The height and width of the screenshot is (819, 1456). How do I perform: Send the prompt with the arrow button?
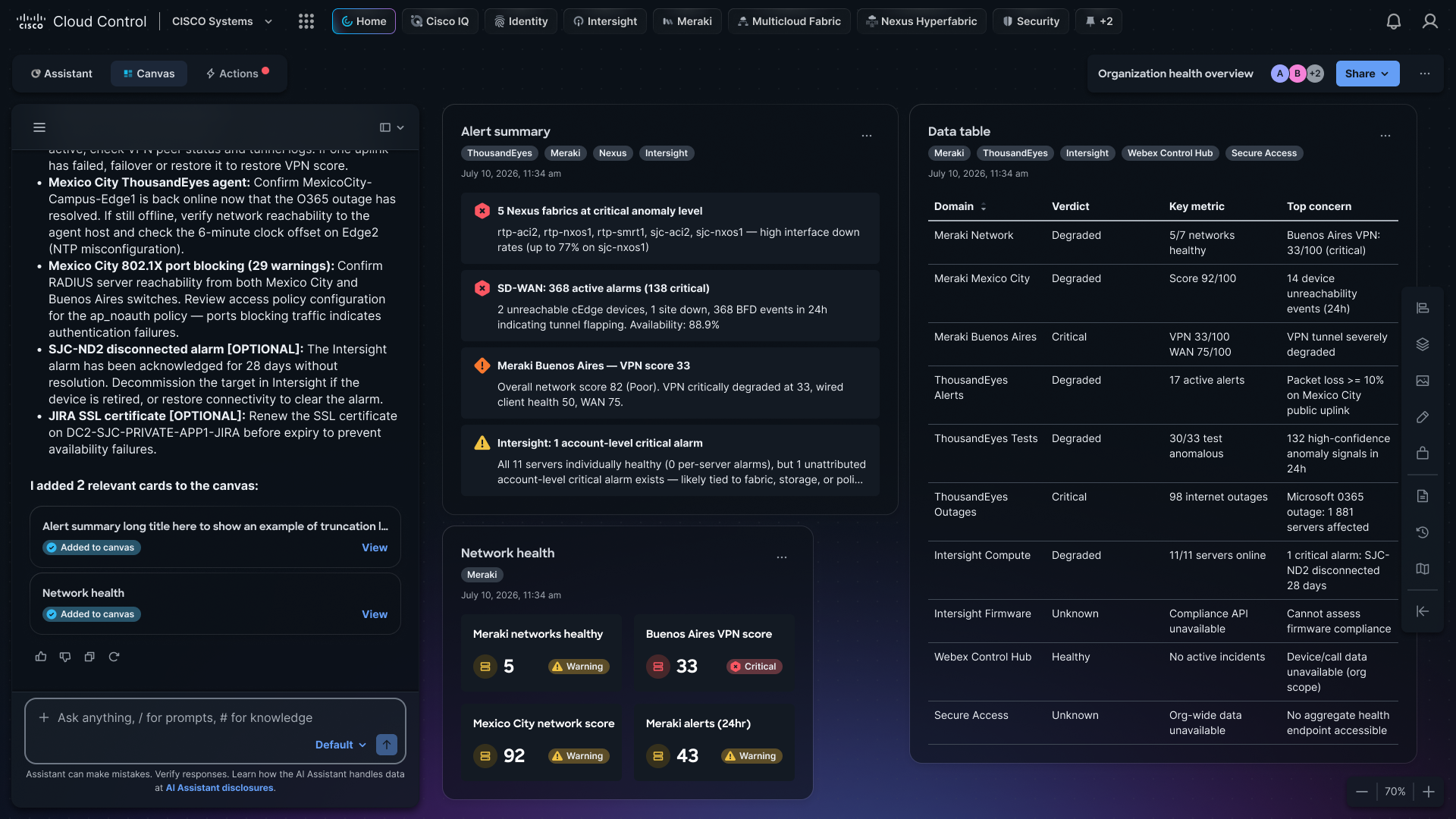coord(387,745)
